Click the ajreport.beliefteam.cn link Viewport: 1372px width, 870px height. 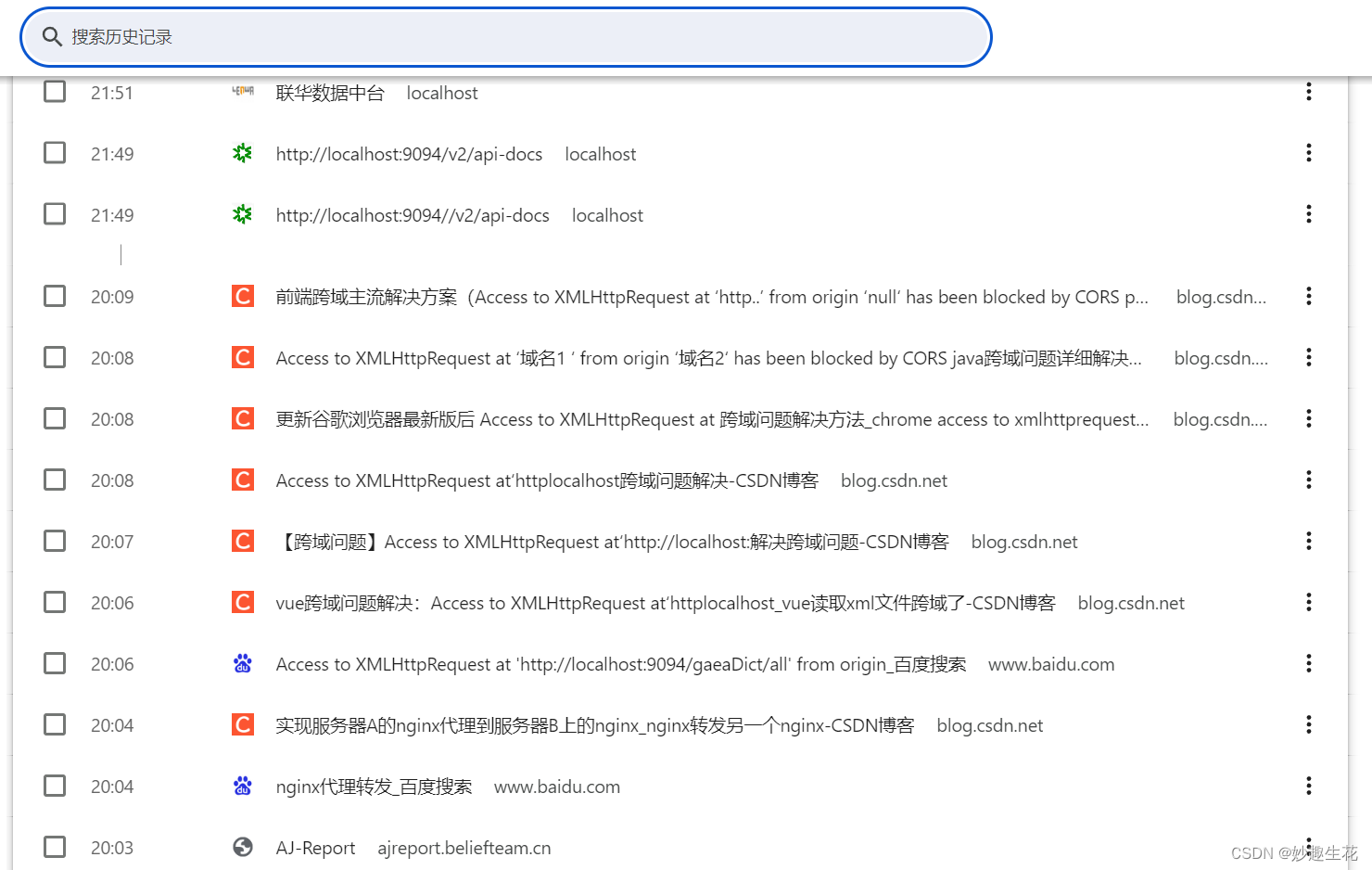click(x=464, y=847)
